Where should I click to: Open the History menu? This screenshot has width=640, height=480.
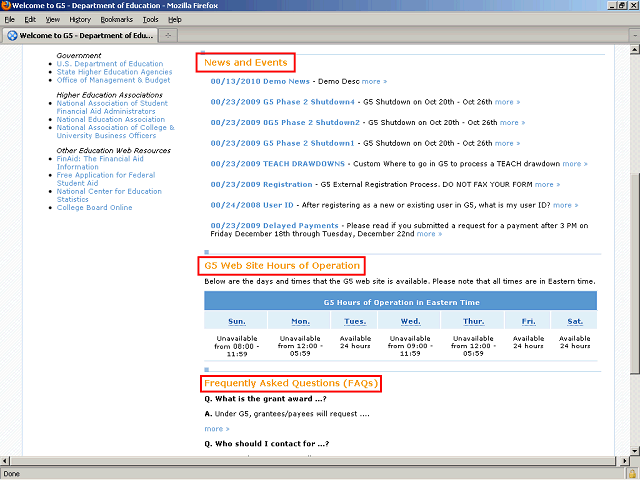80,20
